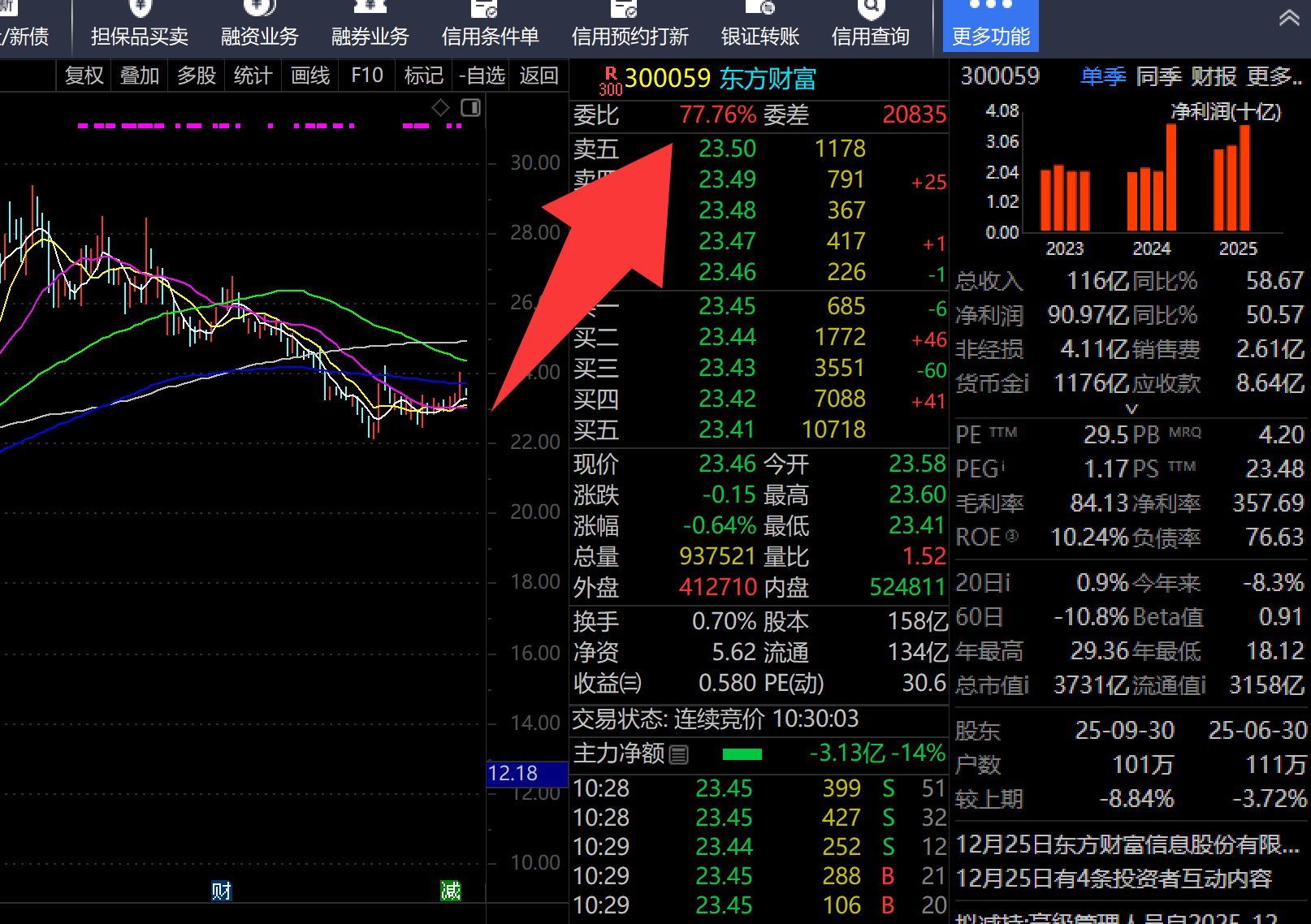Viewport: 1311px width, 924px height.
Task: Open the 担保品买卖 collateral trading icon
Action: pyautogui.click(x=140, y=24)
